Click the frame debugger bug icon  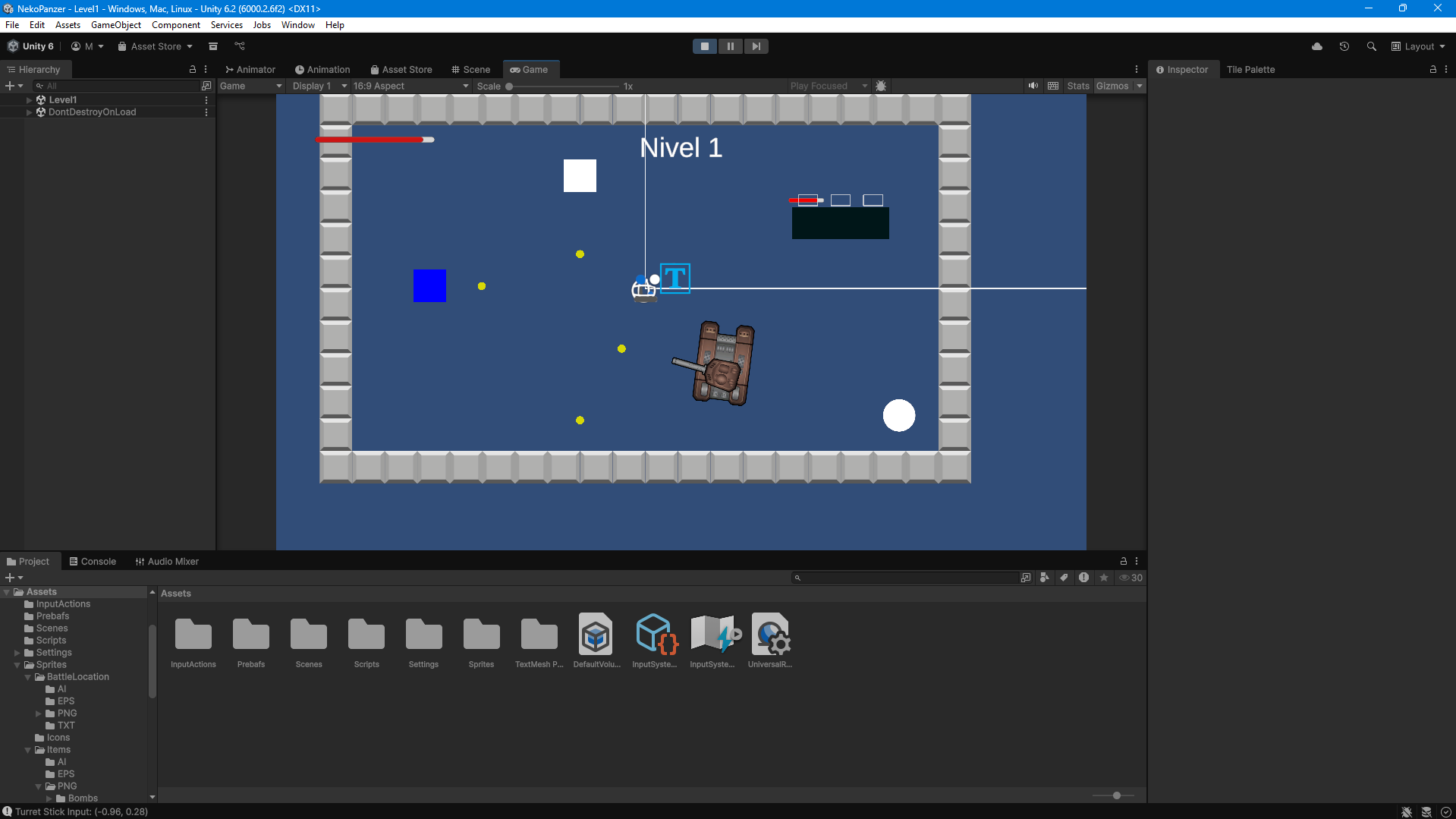[881, 86]
